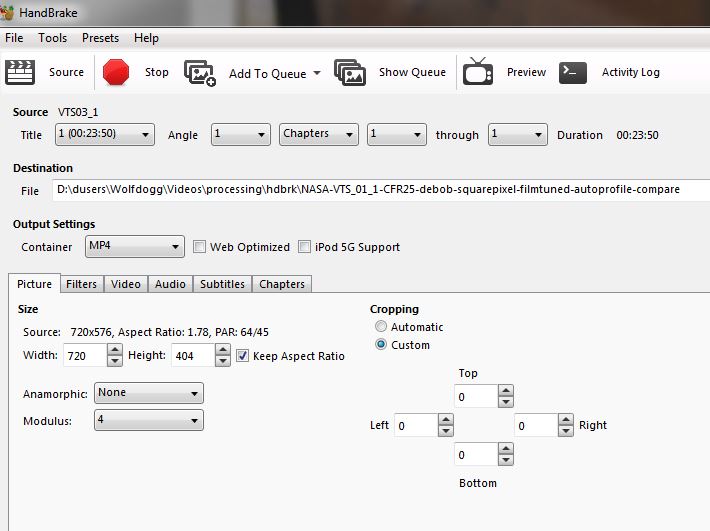The height and width of the screenshot is (531, 710).
Task: Click the Preview label in toolbar
Action: click(x=526, y=72)
